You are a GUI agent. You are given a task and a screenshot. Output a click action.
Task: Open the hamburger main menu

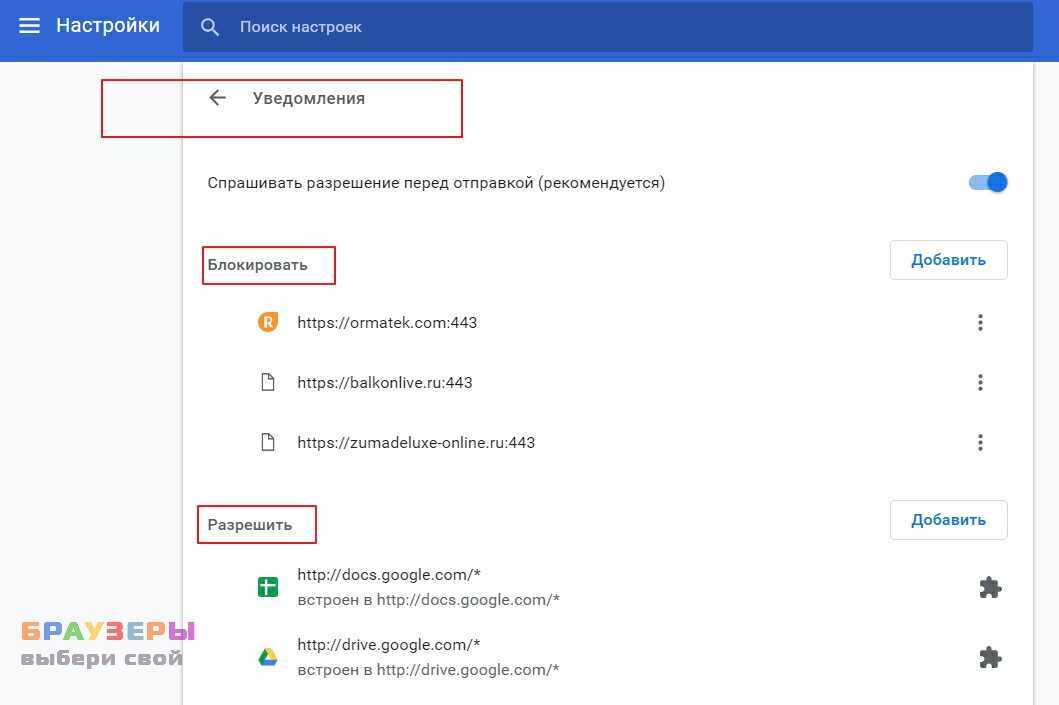(x=30, y=26)
